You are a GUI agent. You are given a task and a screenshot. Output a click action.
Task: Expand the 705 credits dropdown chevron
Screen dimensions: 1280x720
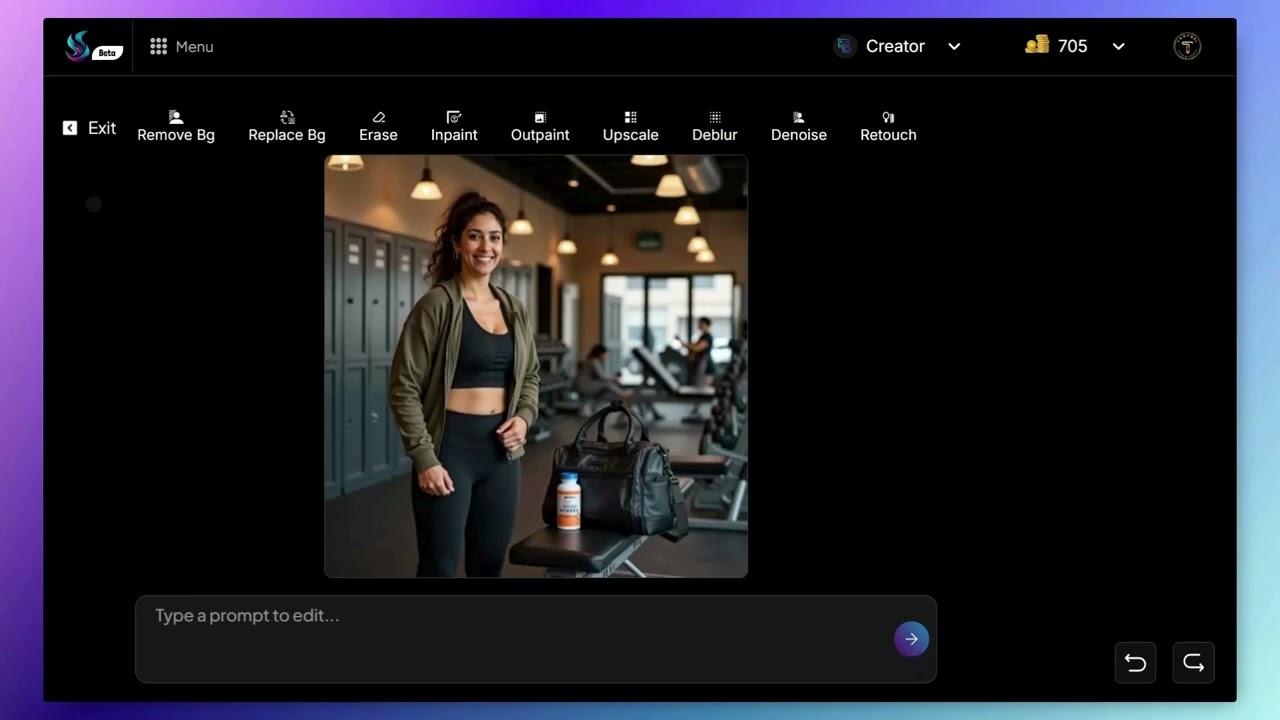click(x=1118, y=46)
